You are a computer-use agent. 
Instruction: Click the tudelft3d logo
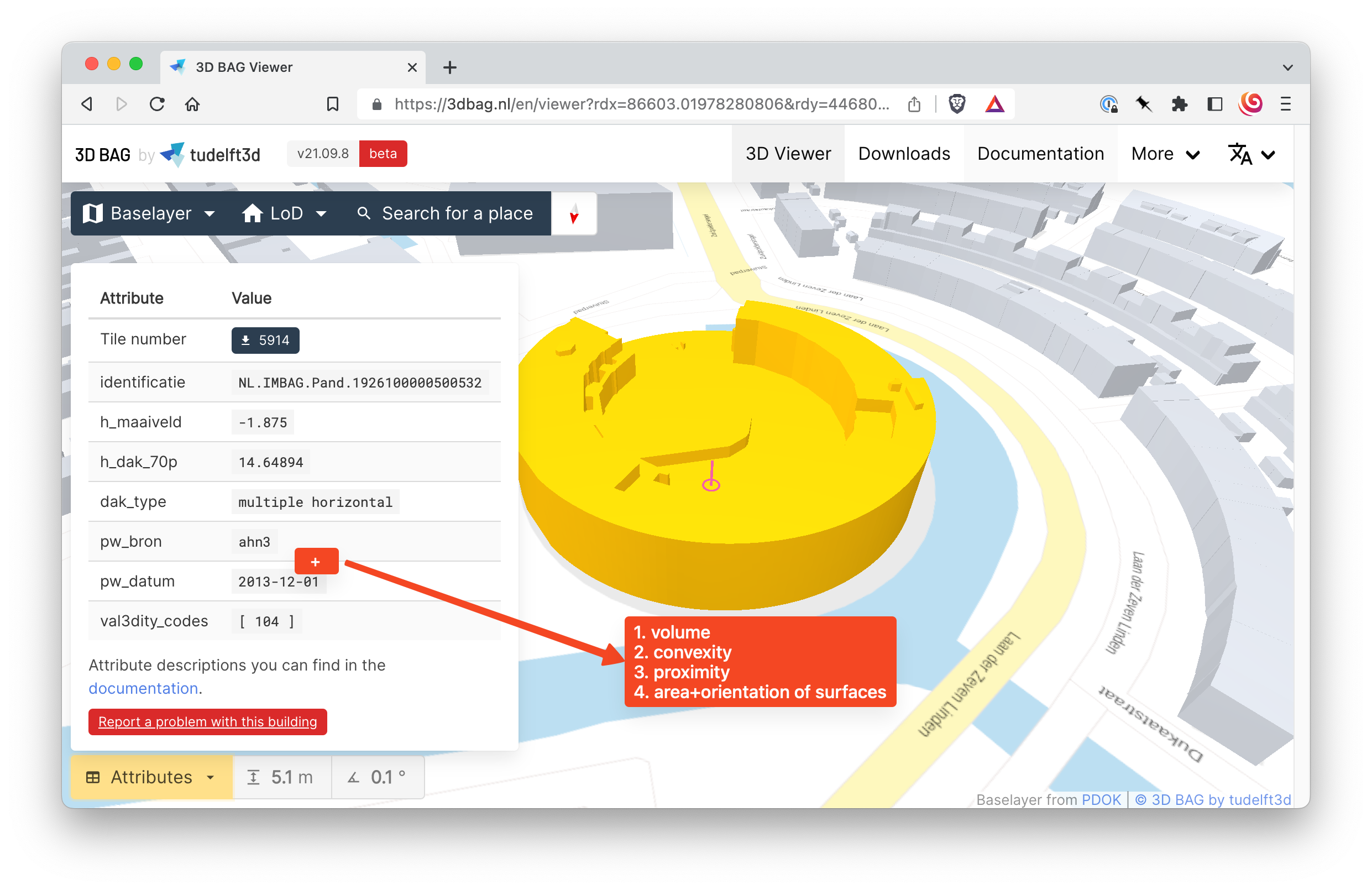pos(211,154)
